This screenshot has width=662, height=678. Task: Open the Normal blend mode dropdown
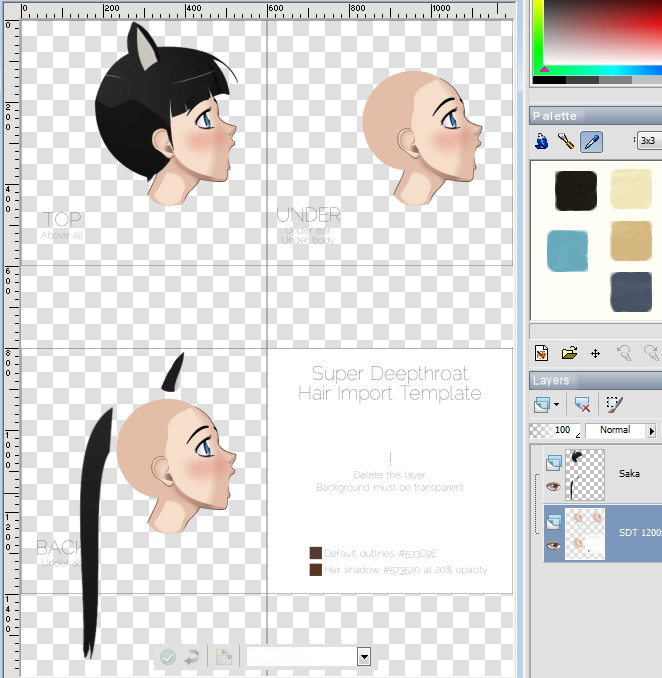pos(651,431)
